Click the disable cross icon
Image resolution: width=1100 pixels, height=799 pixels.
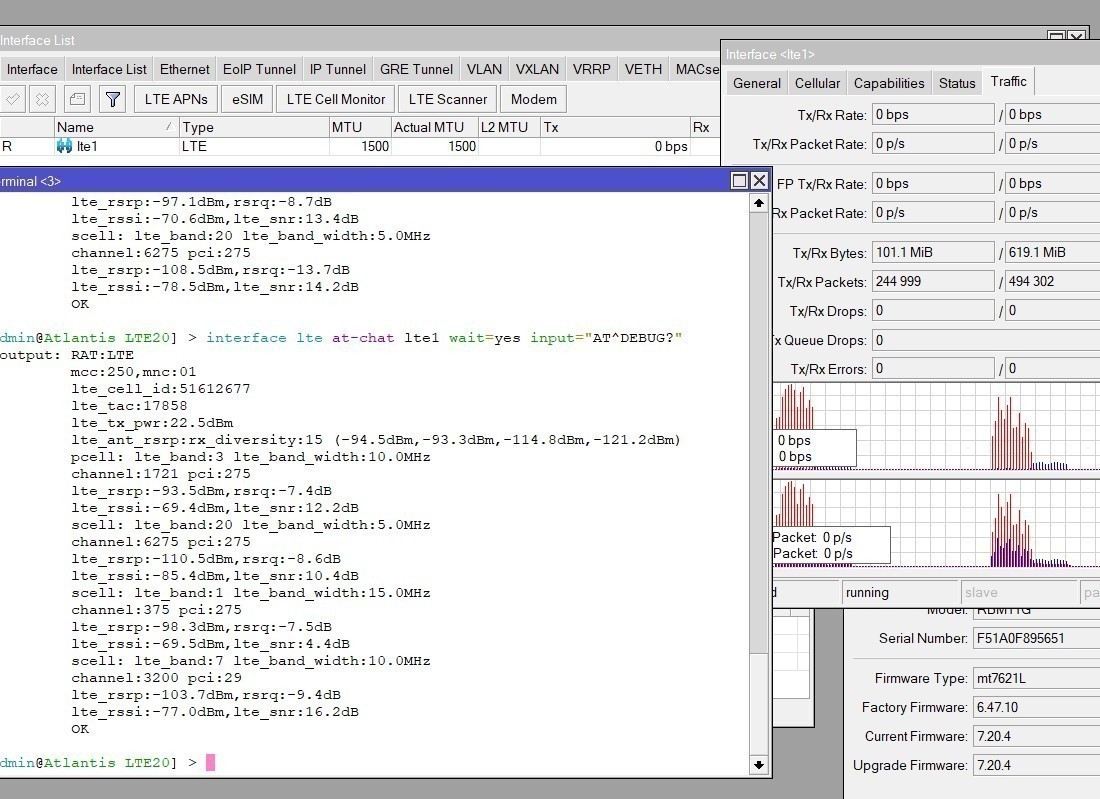coord(42,99)
